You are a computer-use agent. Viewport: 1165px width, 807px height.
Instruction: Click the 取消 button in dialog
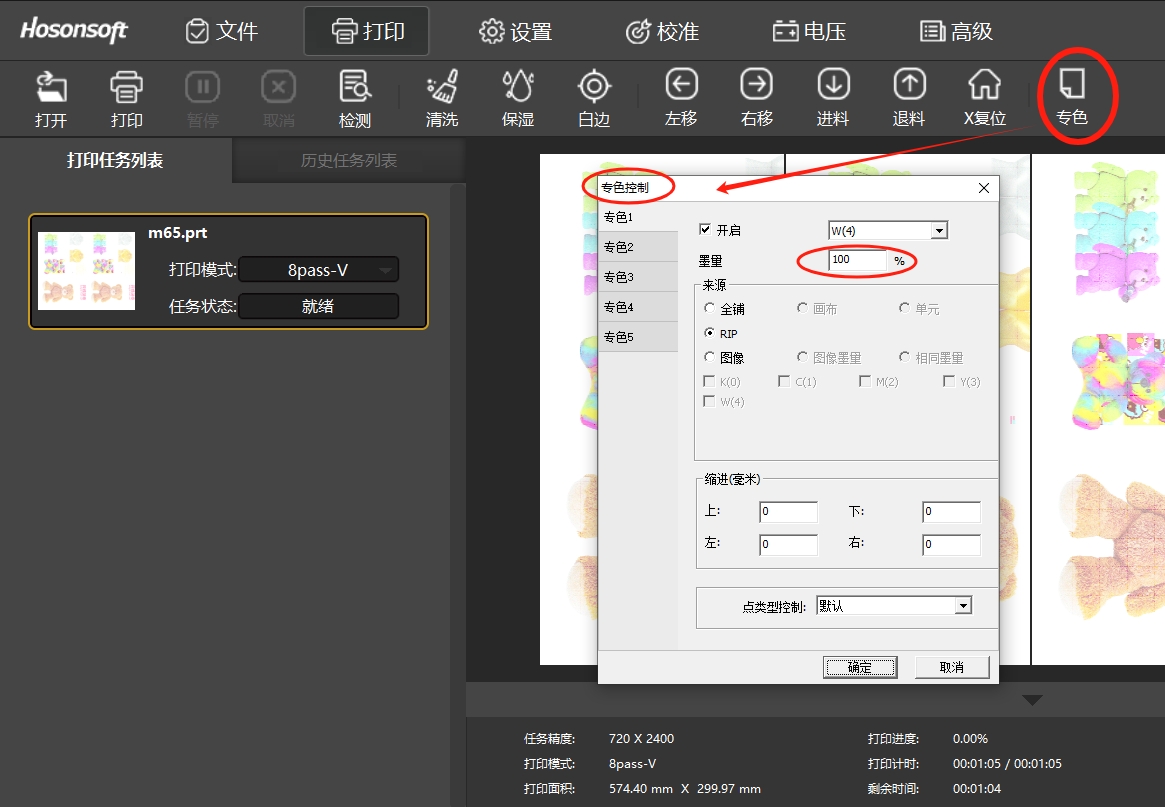click(x=951, y=667)
